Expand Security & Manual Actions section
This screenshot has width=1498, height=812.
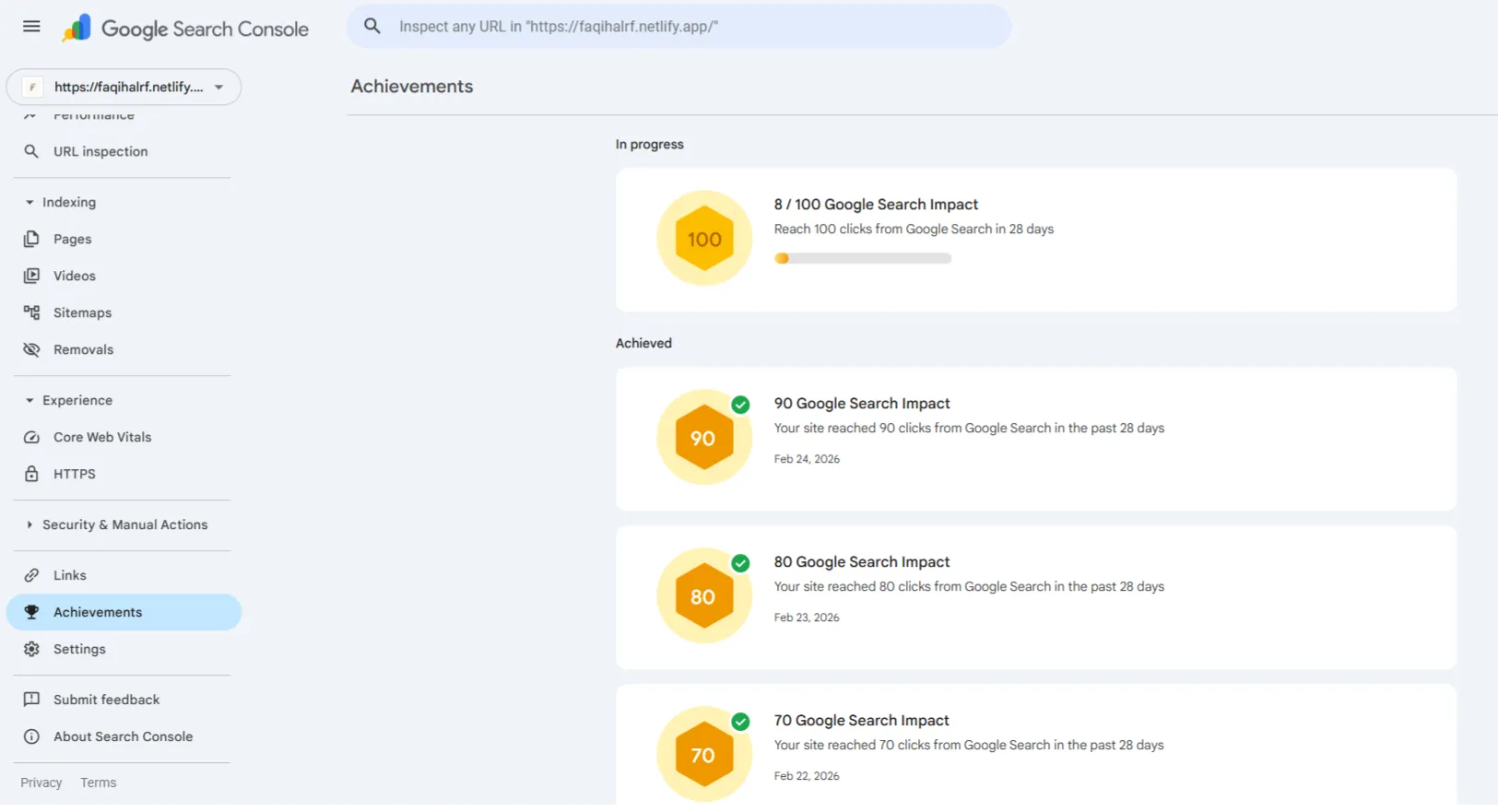pyautogui.click(x=29, y=525)
